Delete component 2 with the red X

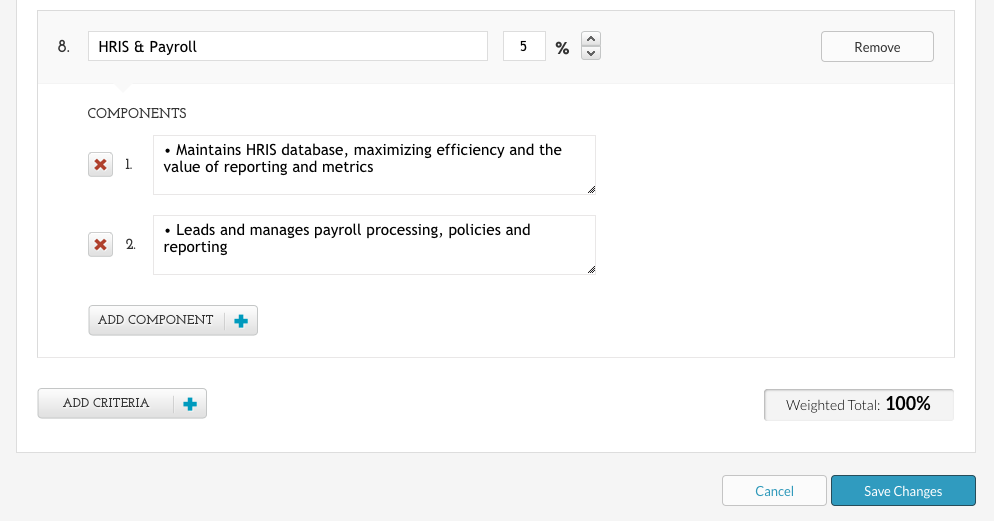pos(100,245)
